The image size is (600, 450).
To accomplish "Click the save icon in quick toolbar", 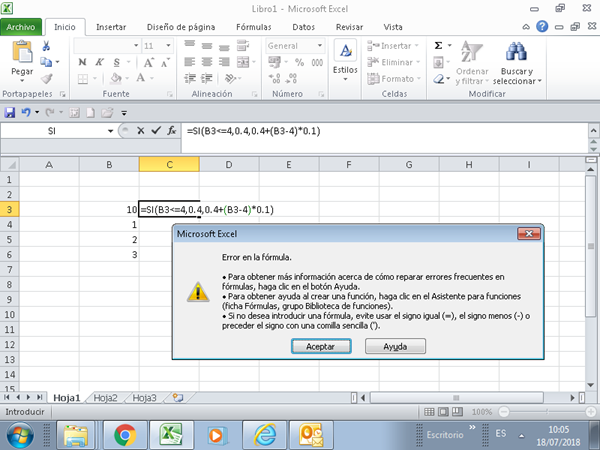I will point(10,112).
